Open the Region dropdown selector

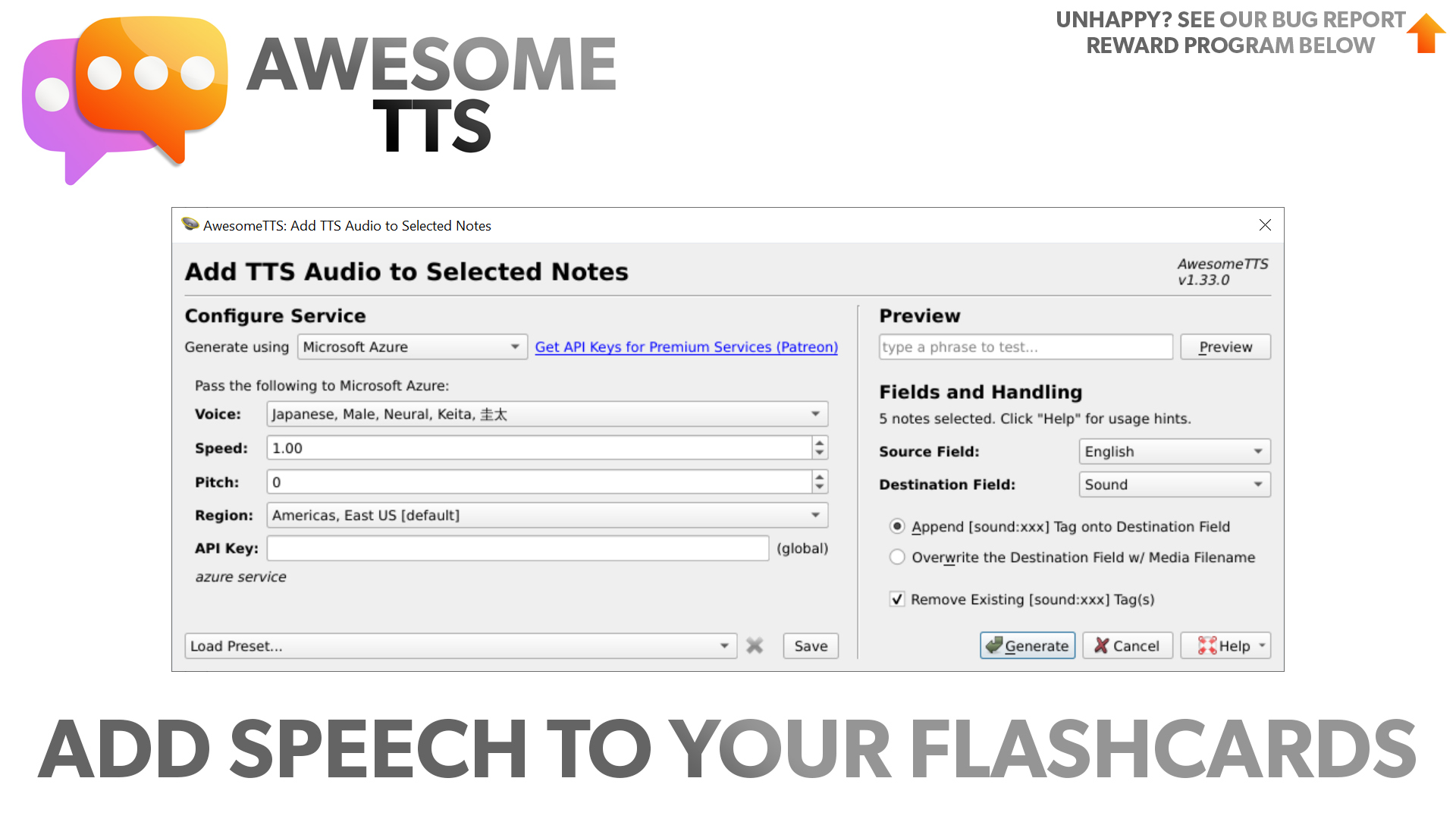click(x=817, y=515)
